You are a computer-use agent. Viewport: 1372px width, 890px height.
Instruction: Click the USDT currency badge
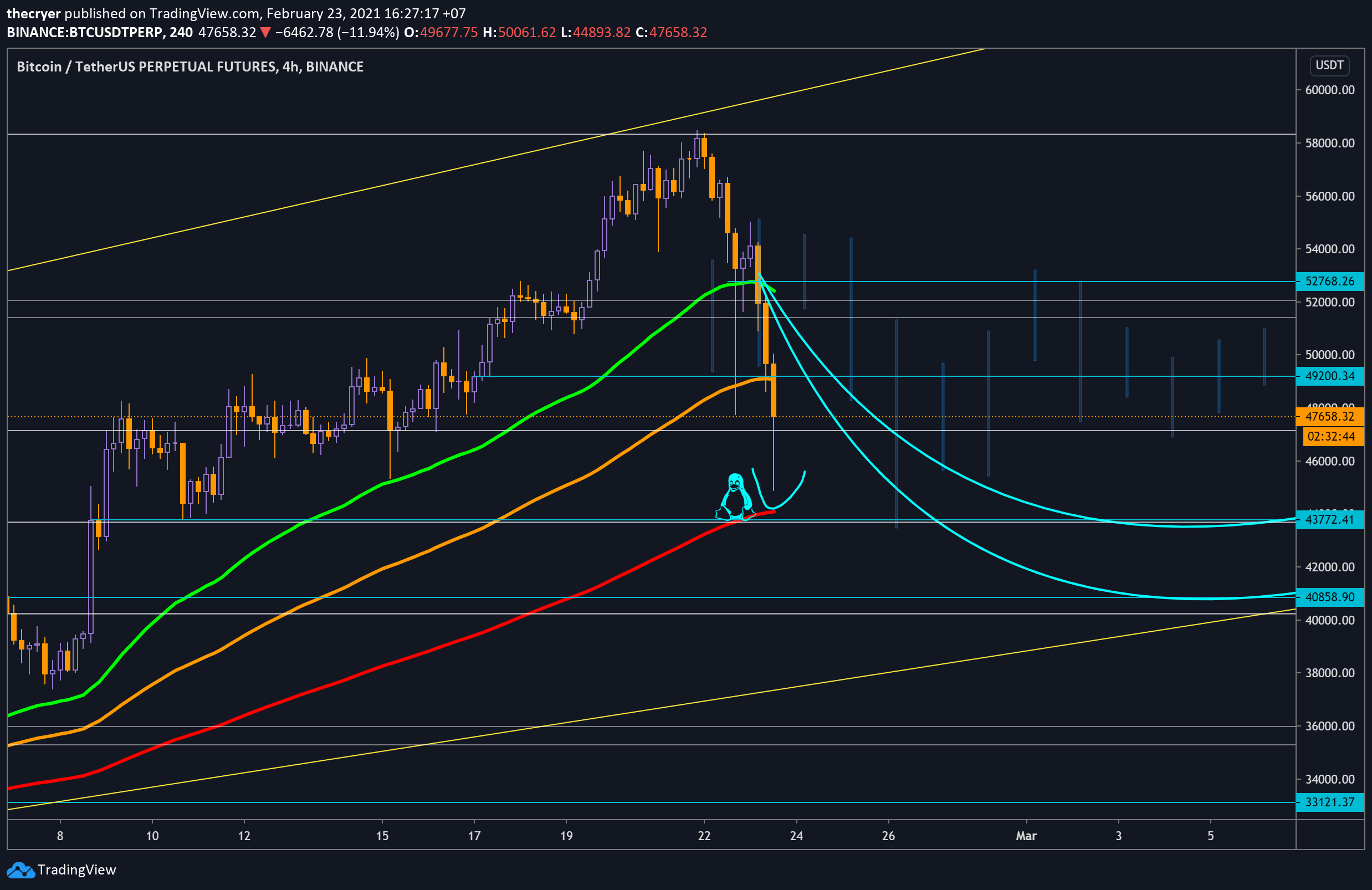tap(1329, 65)
